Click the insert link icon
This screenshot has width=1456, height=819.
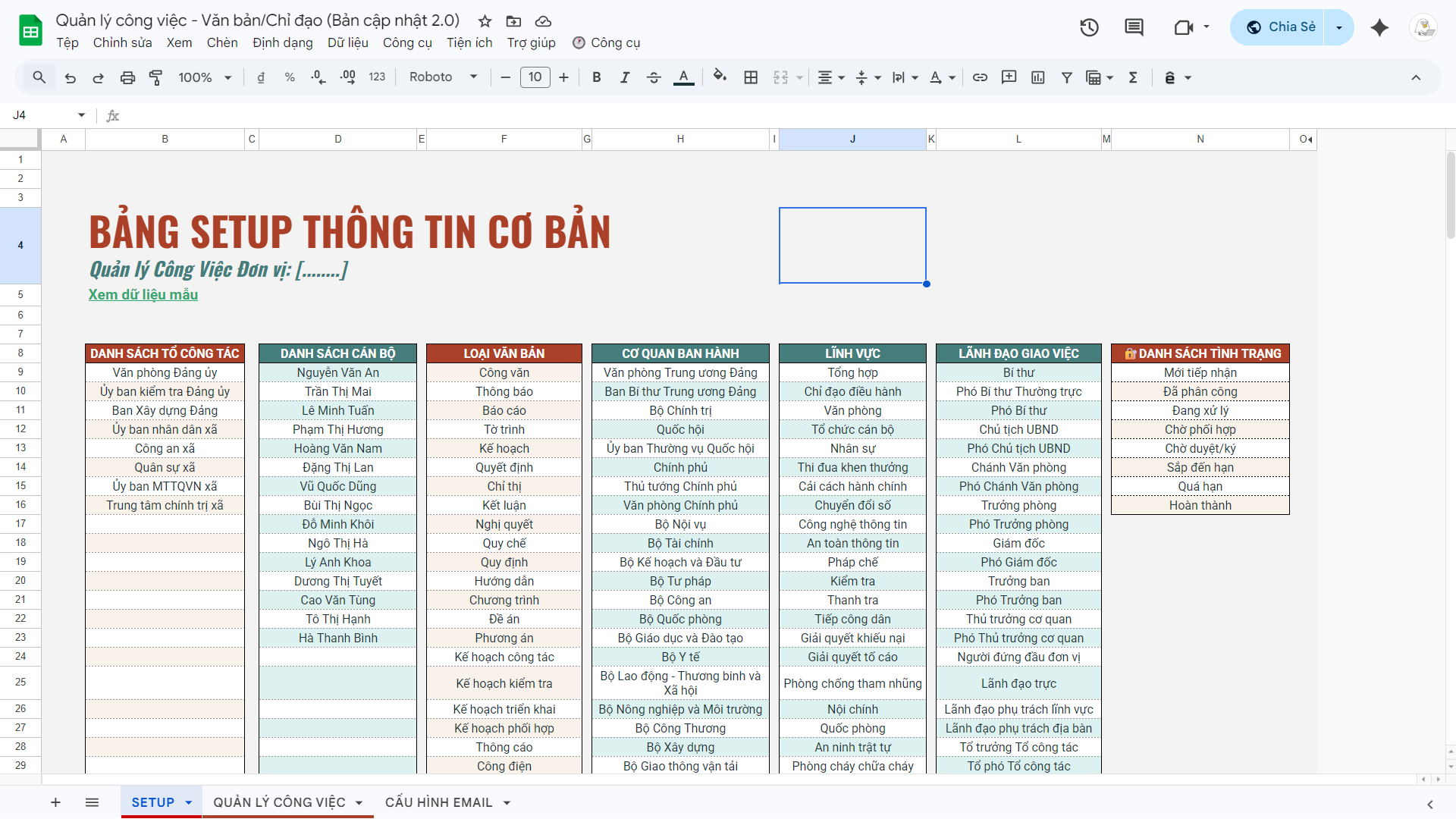tap(980, 77)
